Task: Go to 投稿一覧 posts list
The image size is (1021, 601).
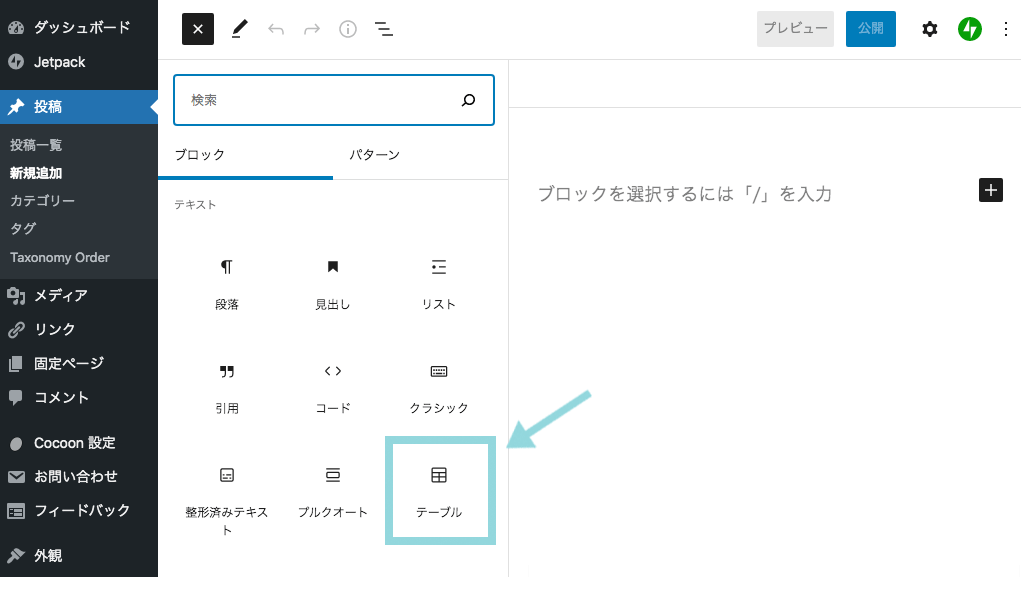Action: click(x=36, y=145)
